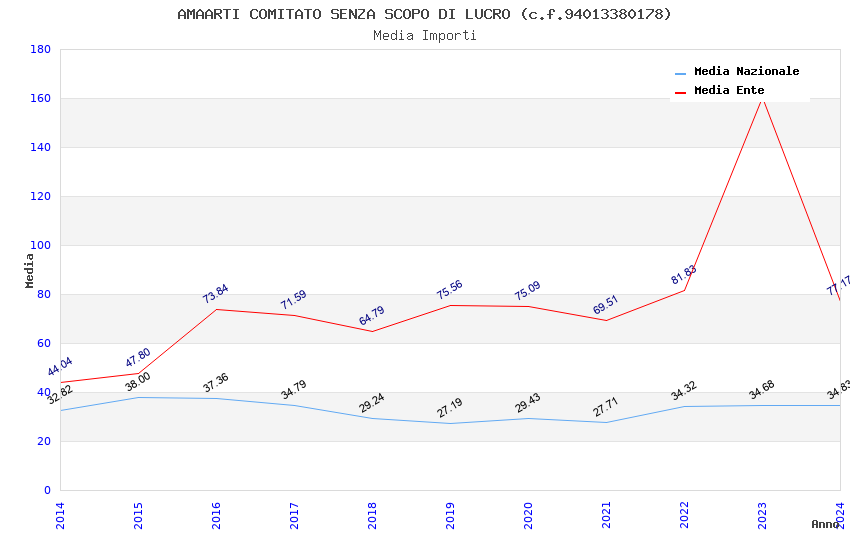Click the 44.04 data label

pyautogui.click(x=60, y=367)
